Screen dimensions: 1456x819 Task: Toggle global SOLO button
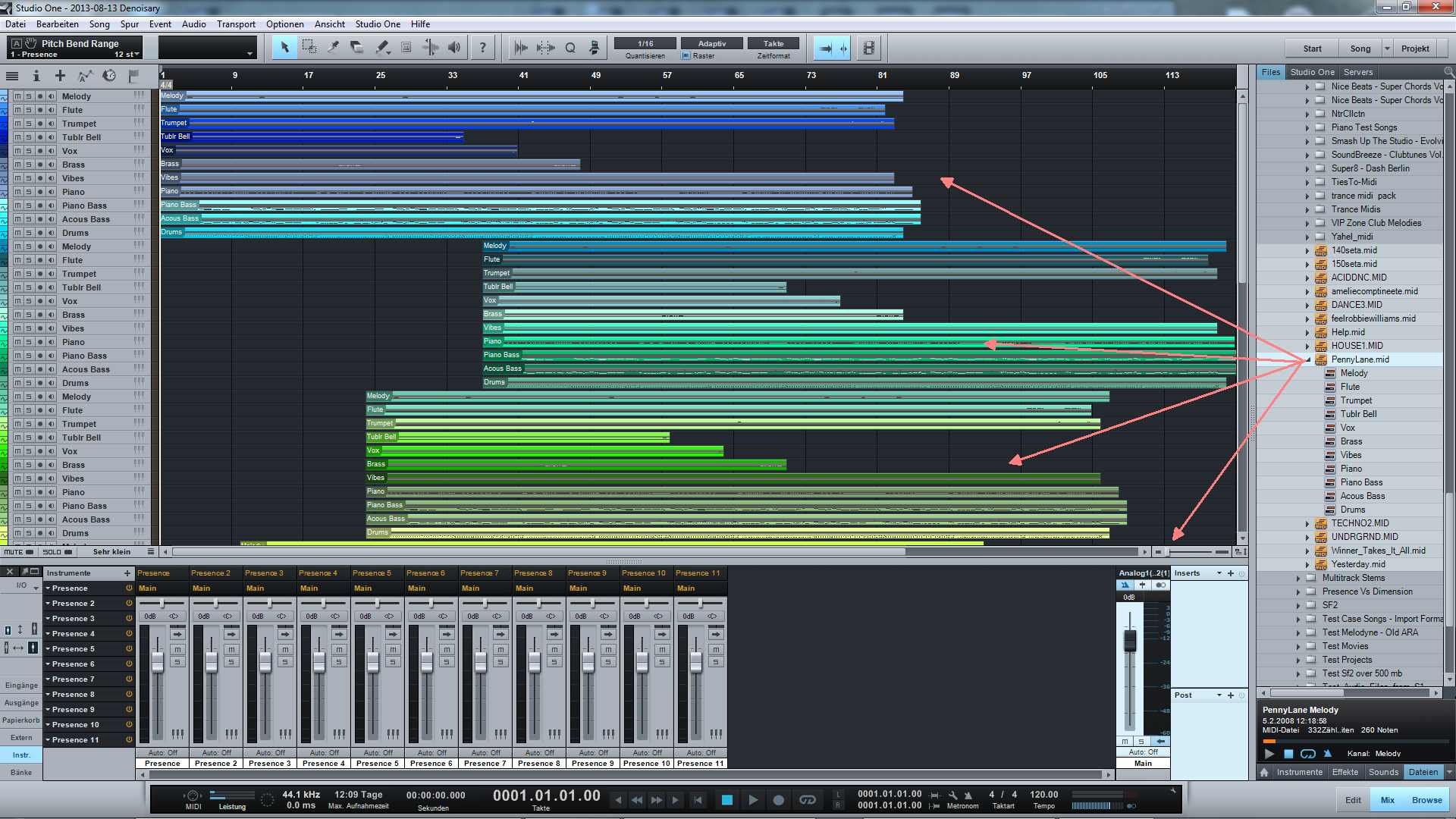click(x=58, y=552)
